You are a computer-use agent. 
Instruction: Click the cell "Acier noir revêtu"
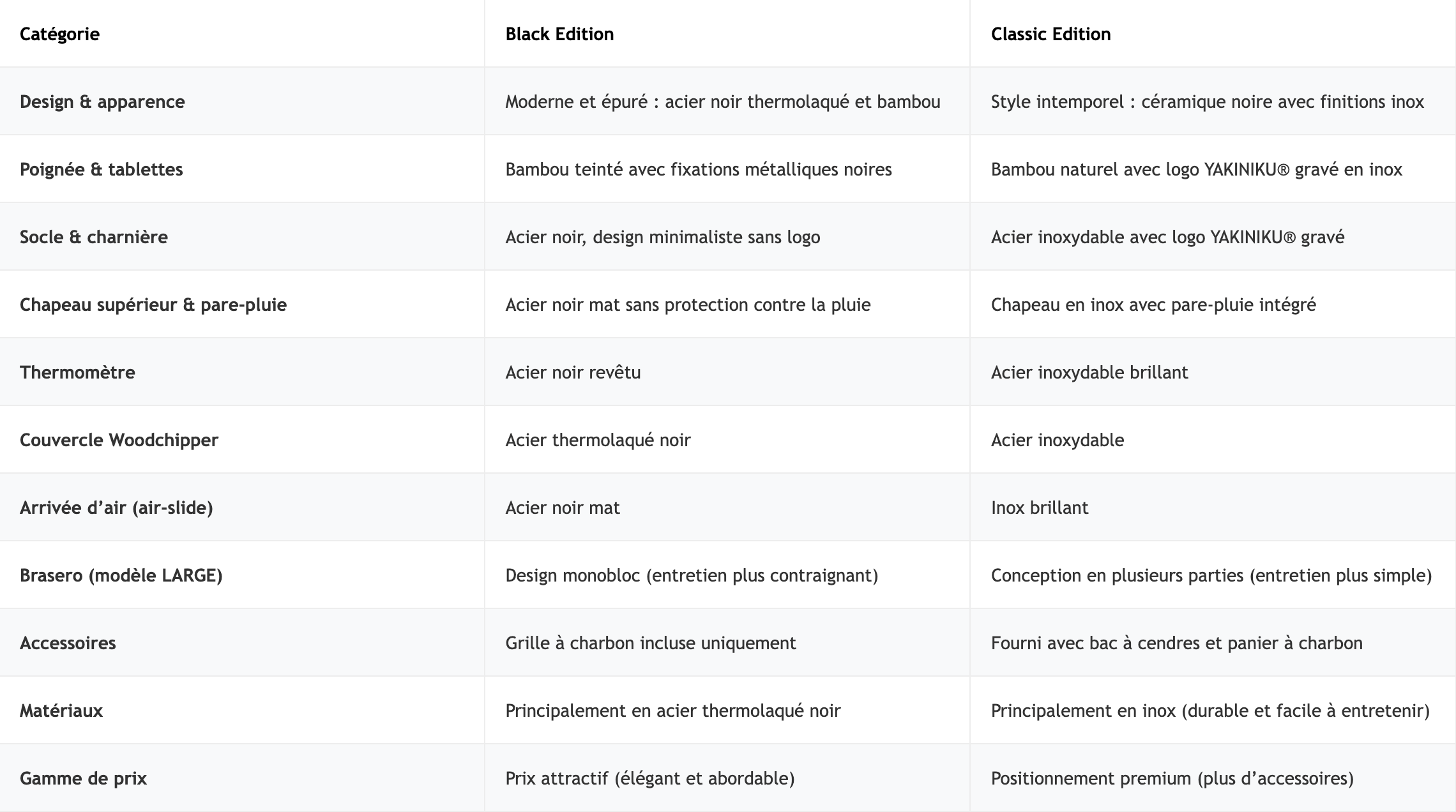click(573, 372)
